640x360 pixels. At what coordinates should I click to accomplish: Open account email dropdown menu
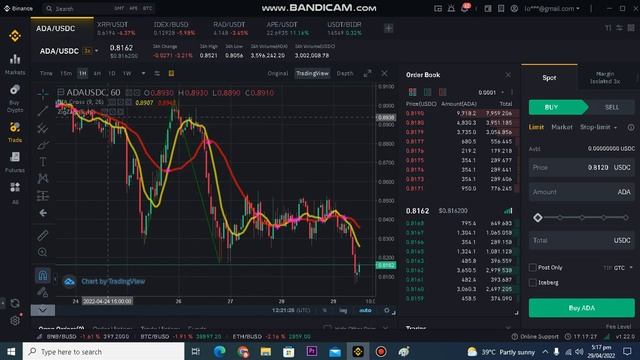point(552,8)
